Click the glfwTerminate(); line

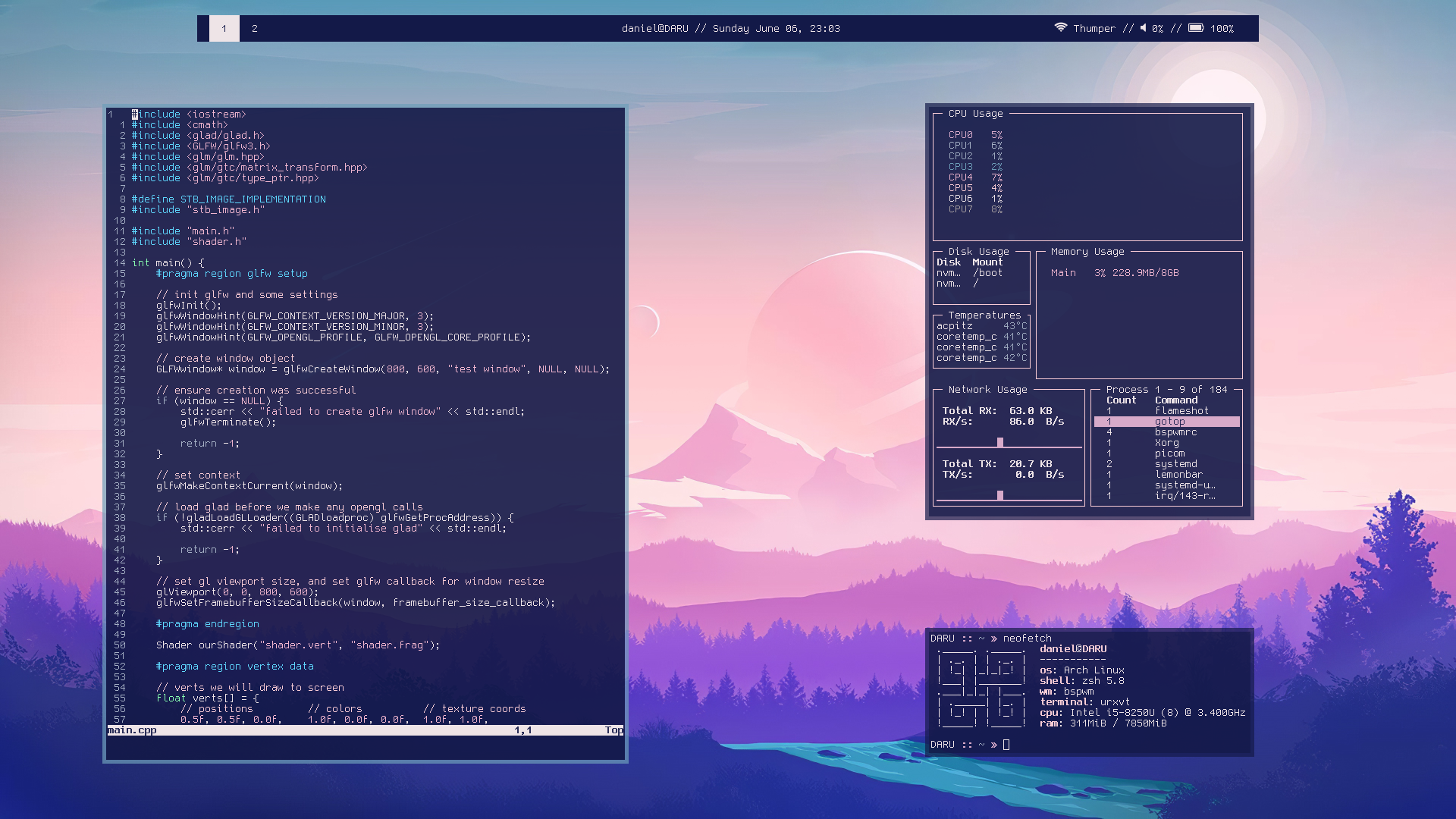228,422
